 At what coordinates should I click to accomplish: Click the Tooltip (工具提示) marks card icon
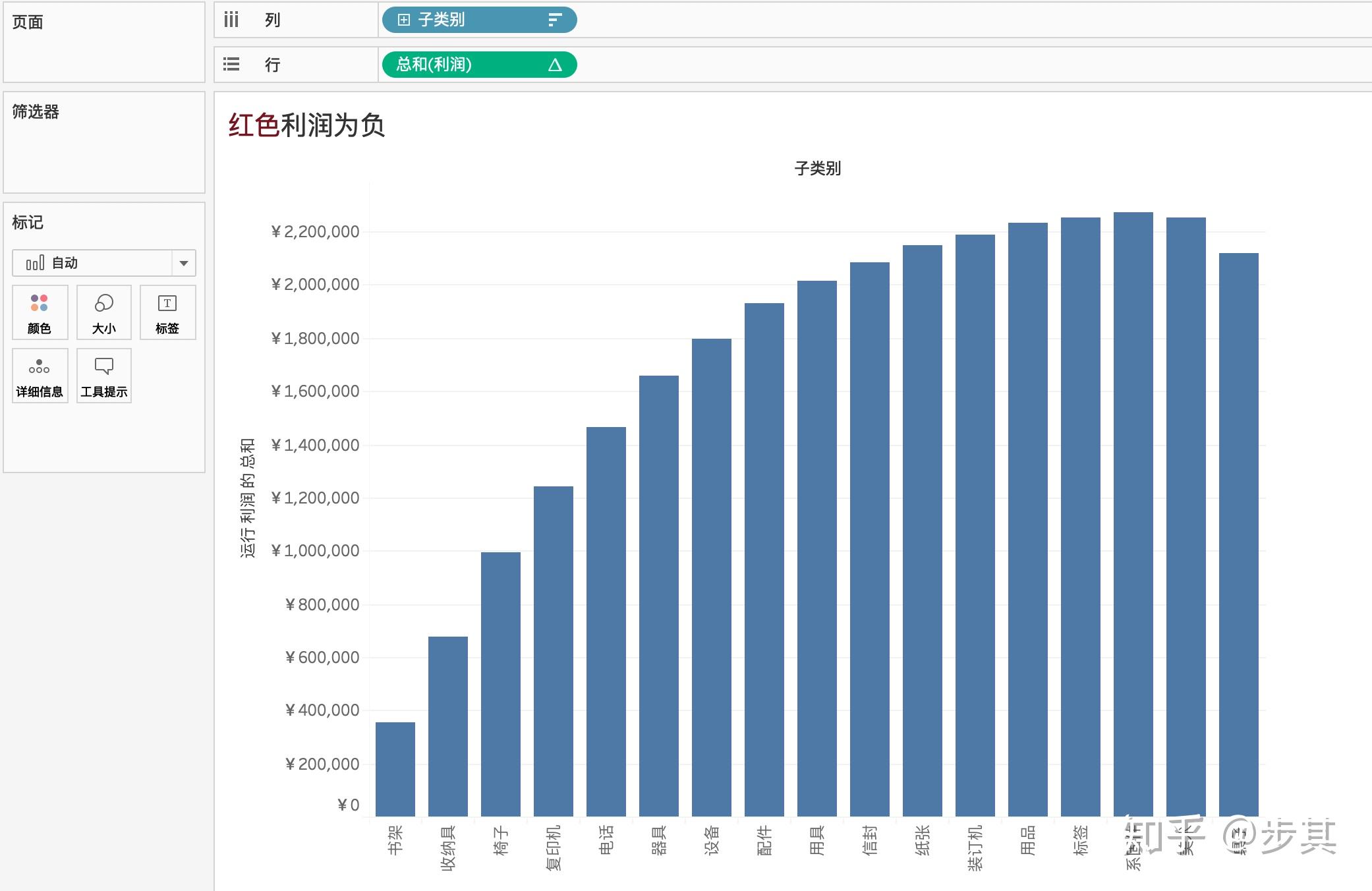click(104, 376)
